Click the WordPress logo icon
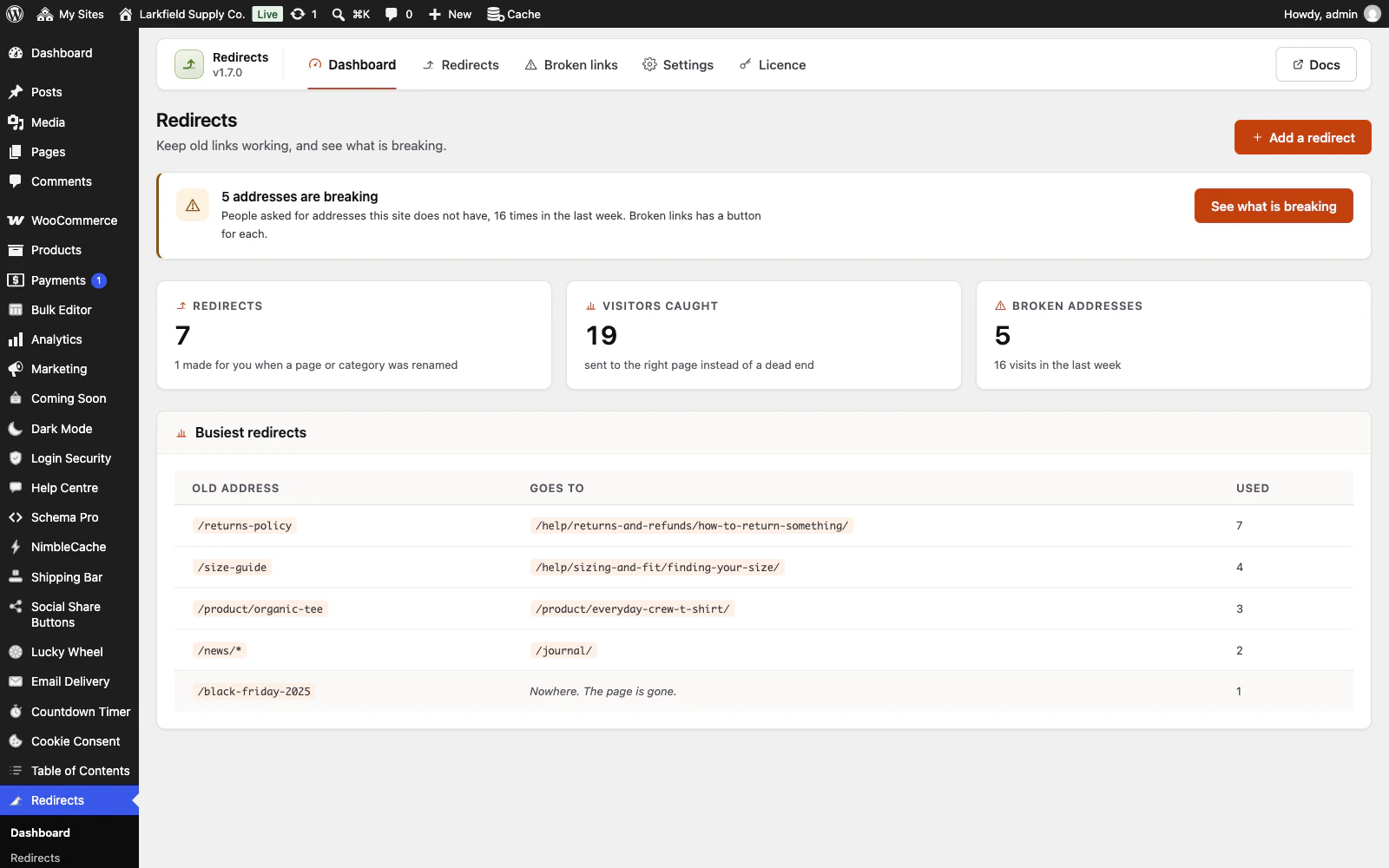The height and width of the screenshot is (868, 1389). pyautogui.click(x=15, y=14)
